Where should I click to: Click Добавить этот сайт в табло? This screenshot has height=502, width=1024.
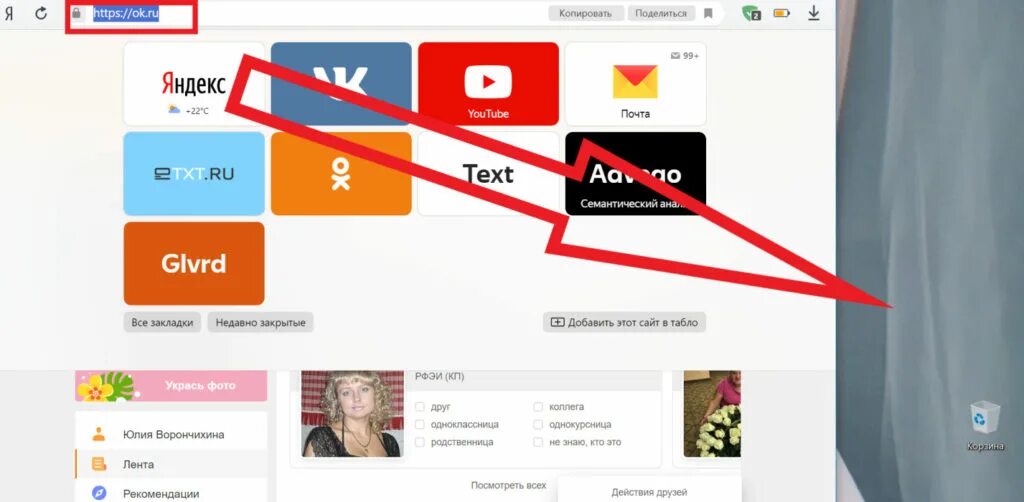click(x=624, y=322)
